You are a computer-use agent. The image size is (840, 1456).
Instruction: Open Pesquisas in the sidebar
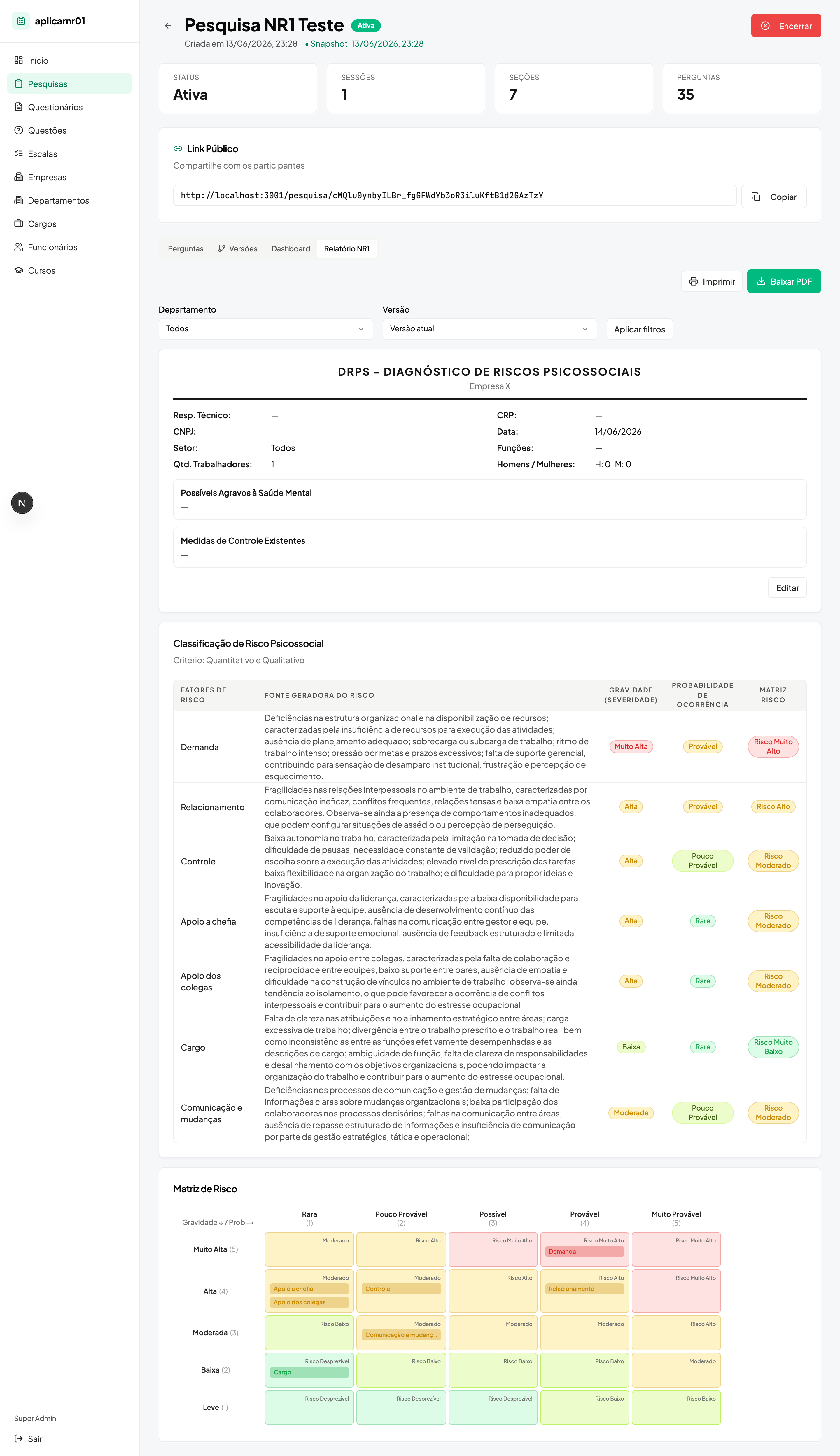click(x=70, y=84)
